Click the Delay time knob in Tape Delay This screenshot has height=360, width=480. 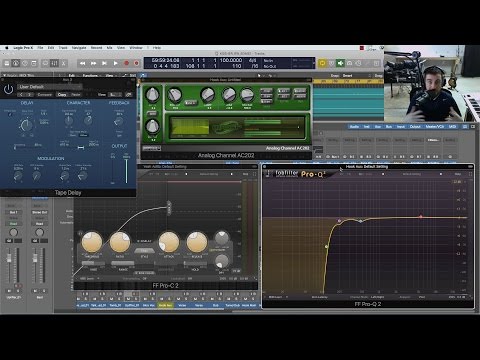coord(26,126)
